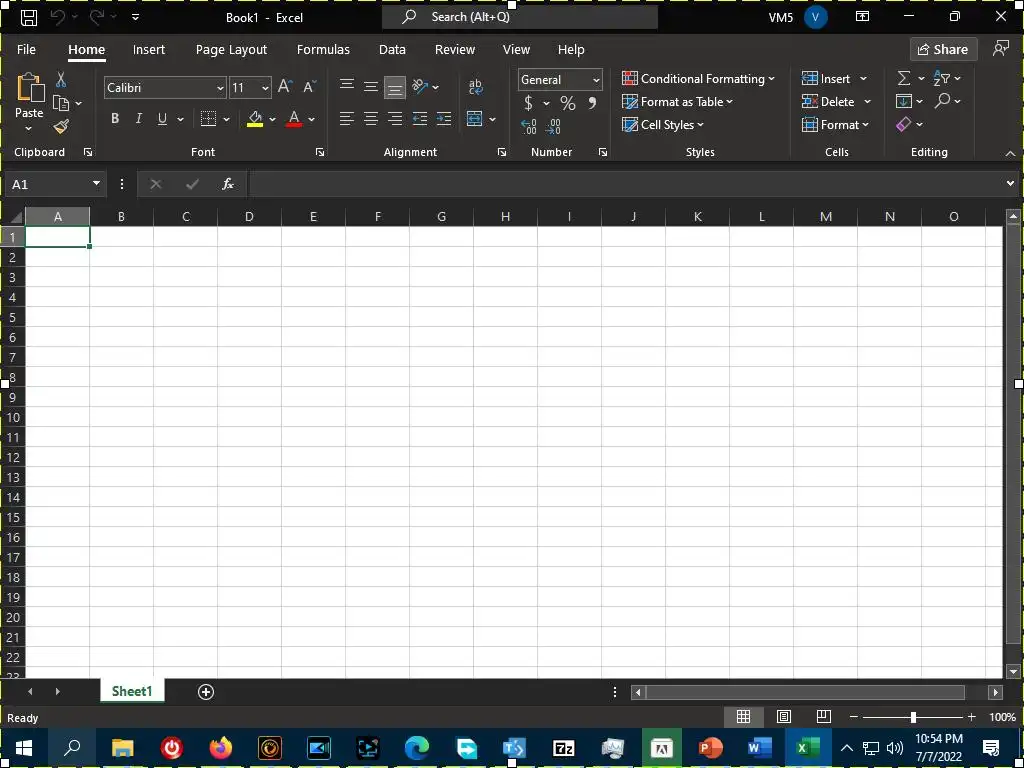Apply the yellow Fill Color
1024x768 pixels.
coord(255,119)
